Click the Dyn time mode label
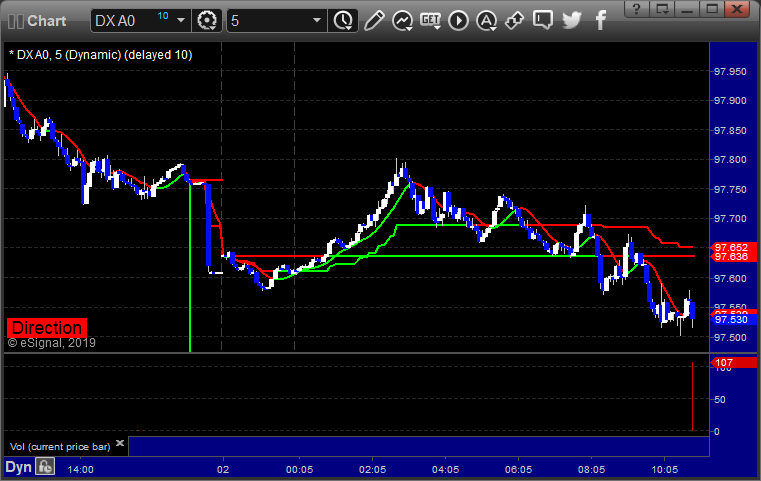 [18, 467]
